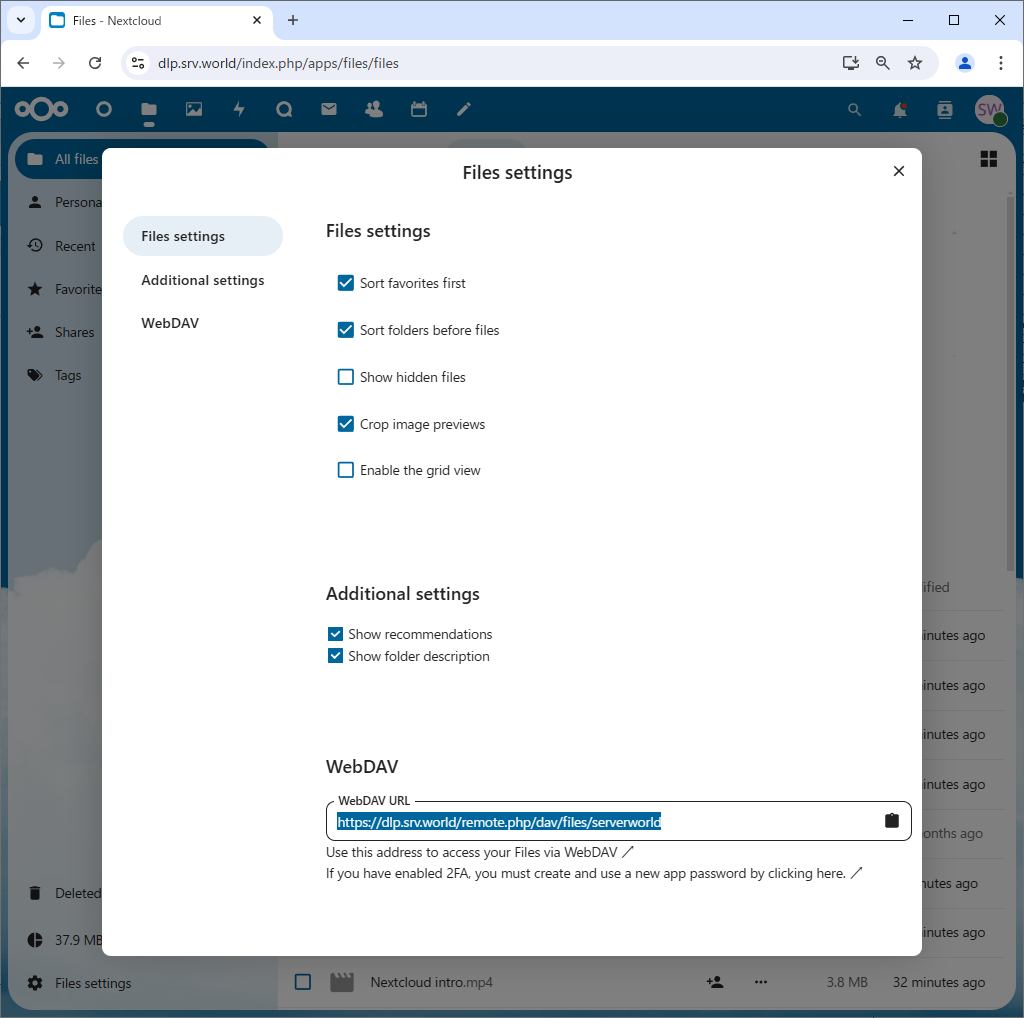Image resolution: width=1024 pixels, height=1018 pixels.
Task: Open the browser zoom magnifier icon
Action: (x=882, y=63)
